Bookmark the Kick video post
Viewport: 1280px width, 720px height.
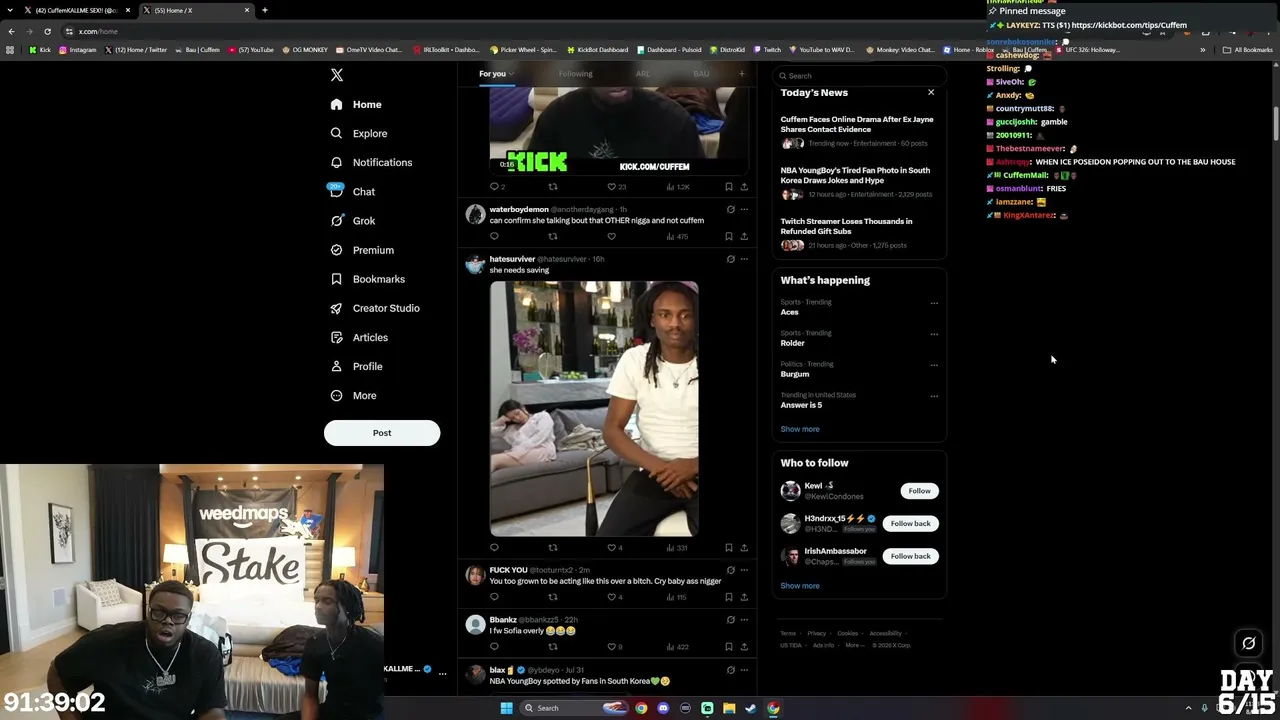click(x=728, y=186)
